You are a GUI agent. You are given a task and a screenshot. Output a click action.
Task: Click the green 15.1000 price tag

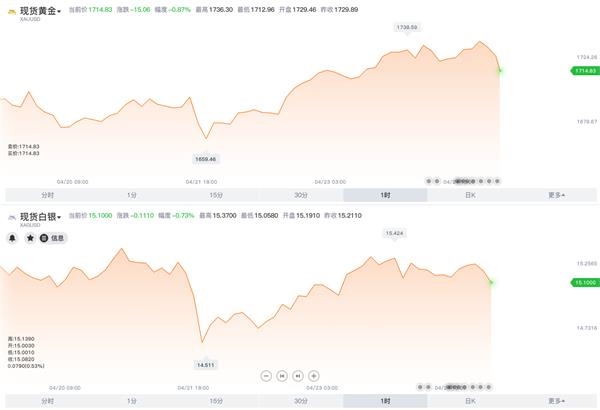pos(585,283)
